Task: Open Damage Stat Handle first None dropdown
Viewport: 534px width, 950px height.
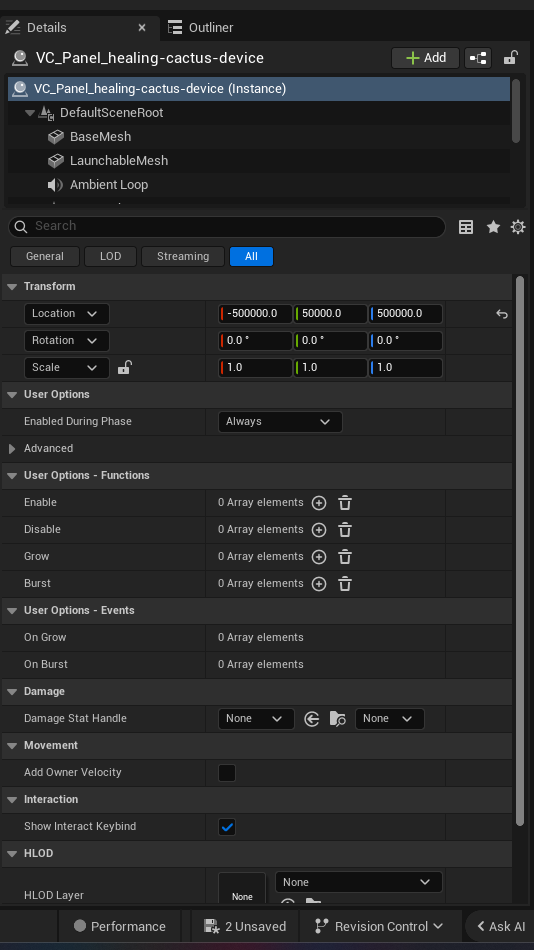Action: pyautogui.click(x=256, y=719)
